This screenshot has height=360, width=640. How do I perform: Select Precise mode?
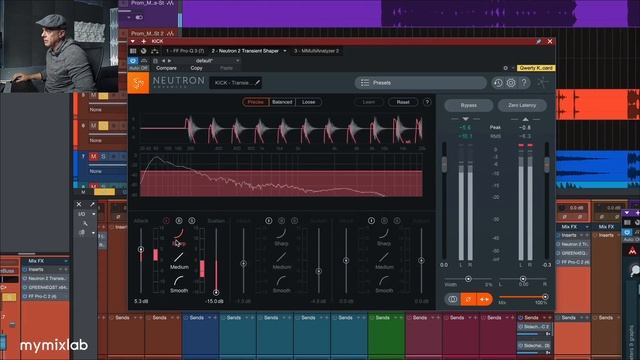(x=256, y=102)
